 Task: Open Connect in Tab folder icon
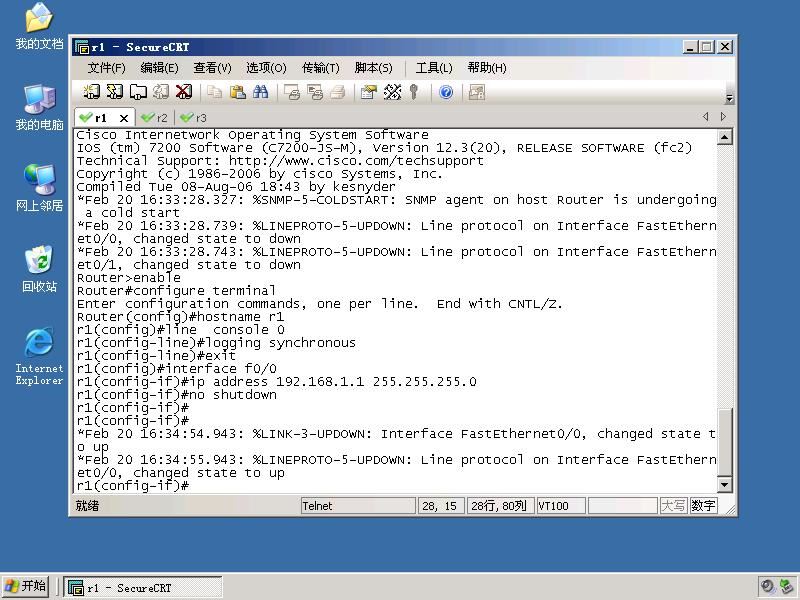pos(138,92)
